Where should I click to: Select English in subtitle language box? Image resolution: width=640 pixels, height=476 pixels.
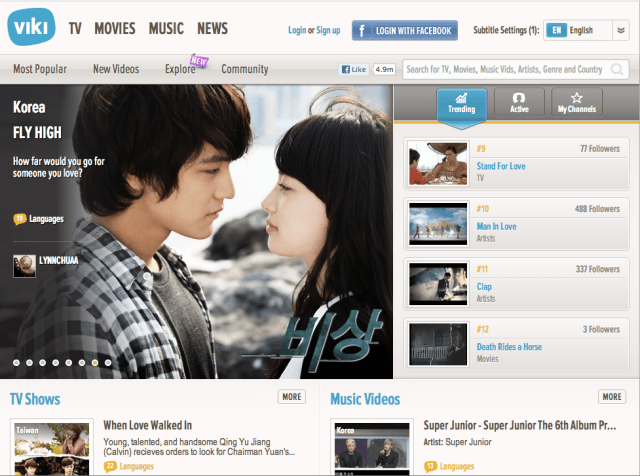click(581, 30)
